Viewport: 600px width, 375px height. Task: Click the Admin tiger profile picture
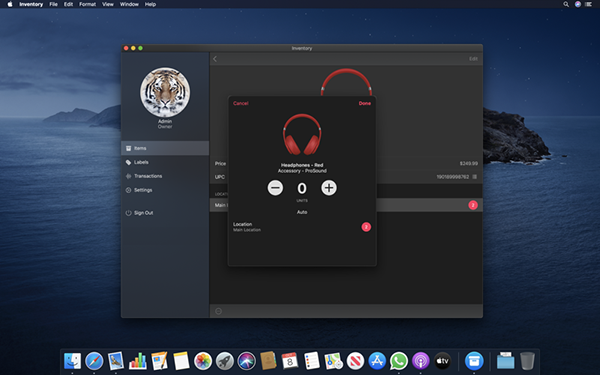click(165, 92)
